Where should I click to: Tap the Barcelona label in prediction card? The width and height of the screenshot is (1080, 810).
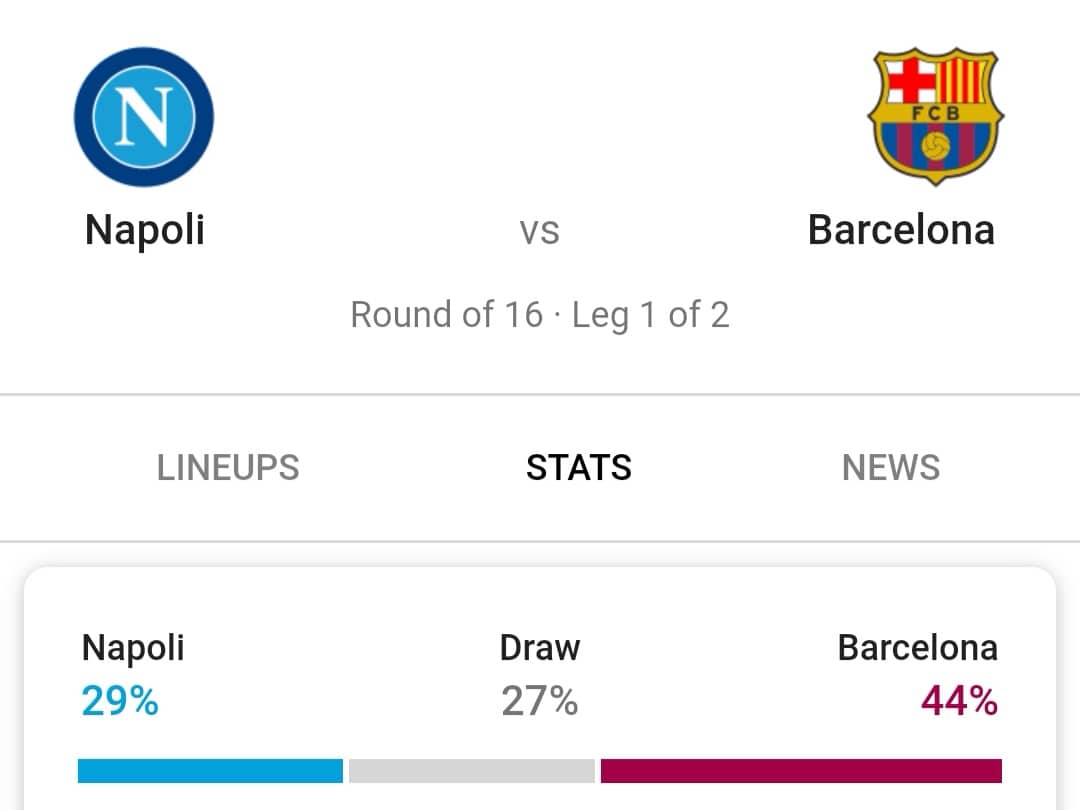tap(918, 648)
